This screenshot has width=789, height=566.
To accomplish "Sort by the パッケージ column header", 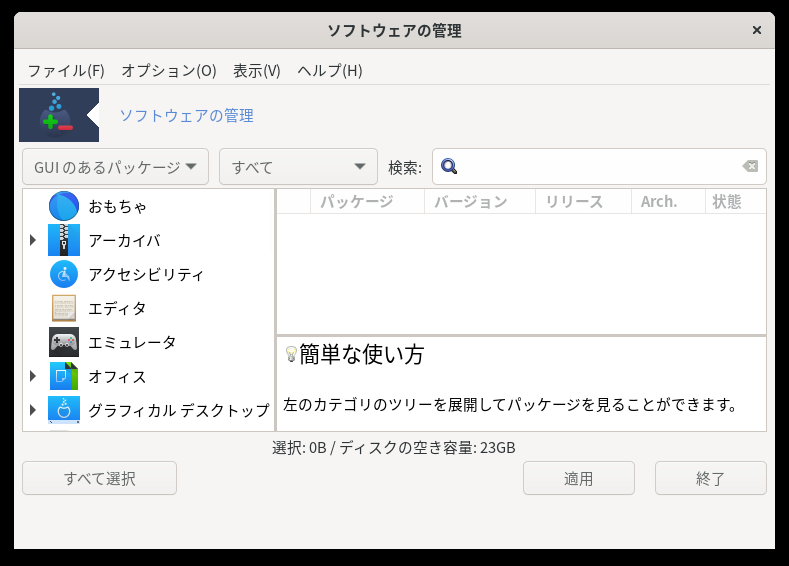I will [367, 202].
